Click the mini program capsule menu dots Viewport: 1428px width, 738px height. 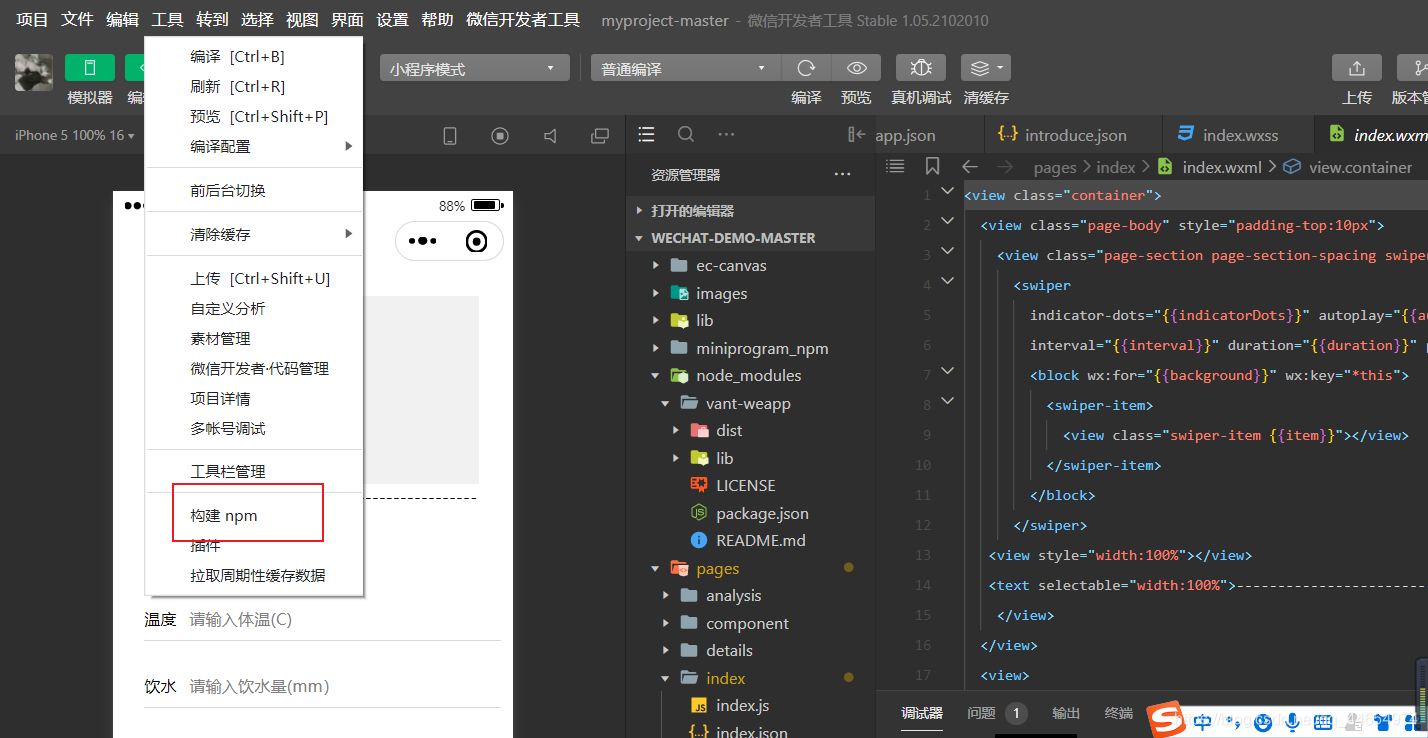pos(422,241)
